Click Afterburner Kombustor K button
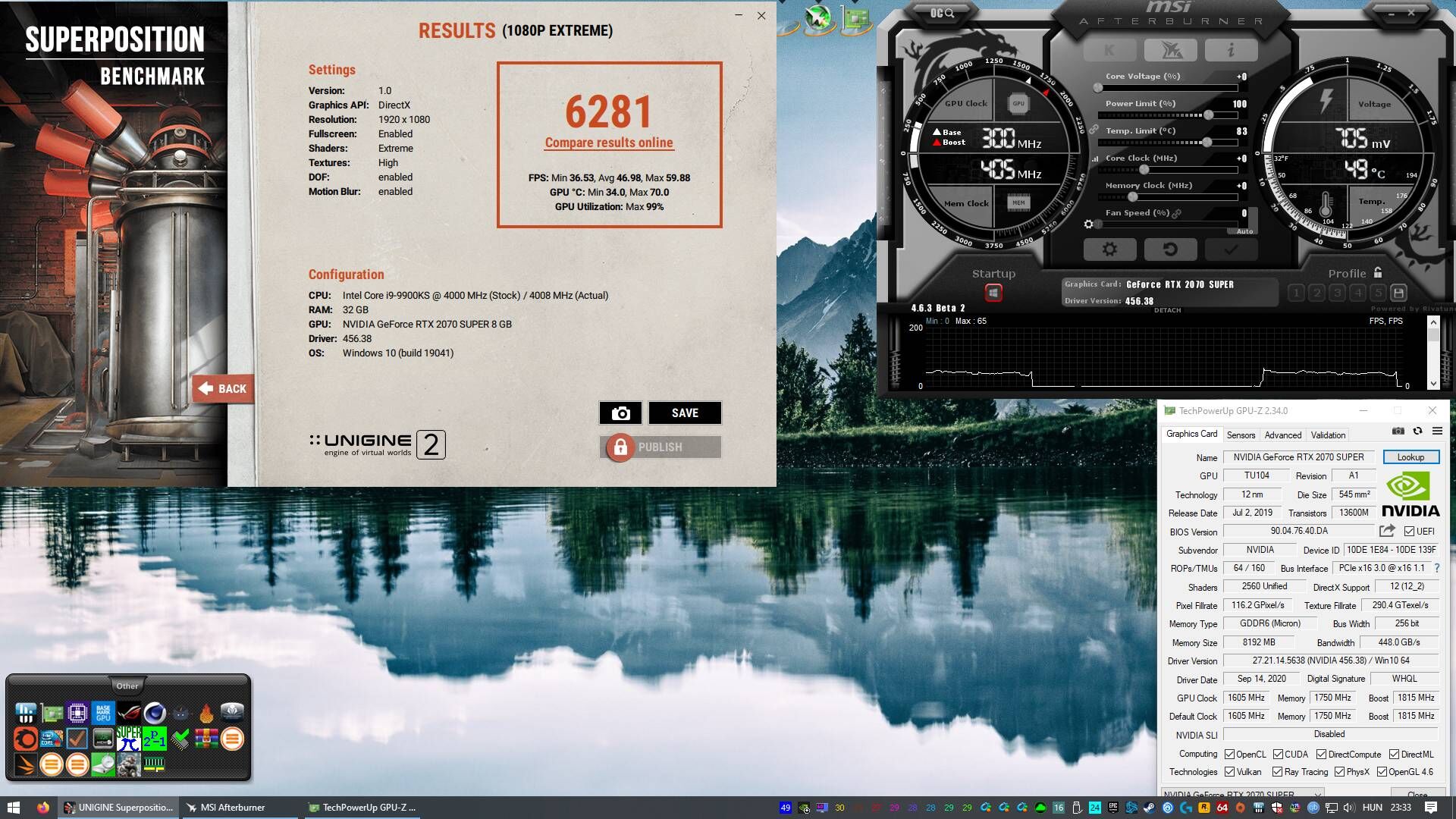Screen dimensions: 1456x819 1109,51
